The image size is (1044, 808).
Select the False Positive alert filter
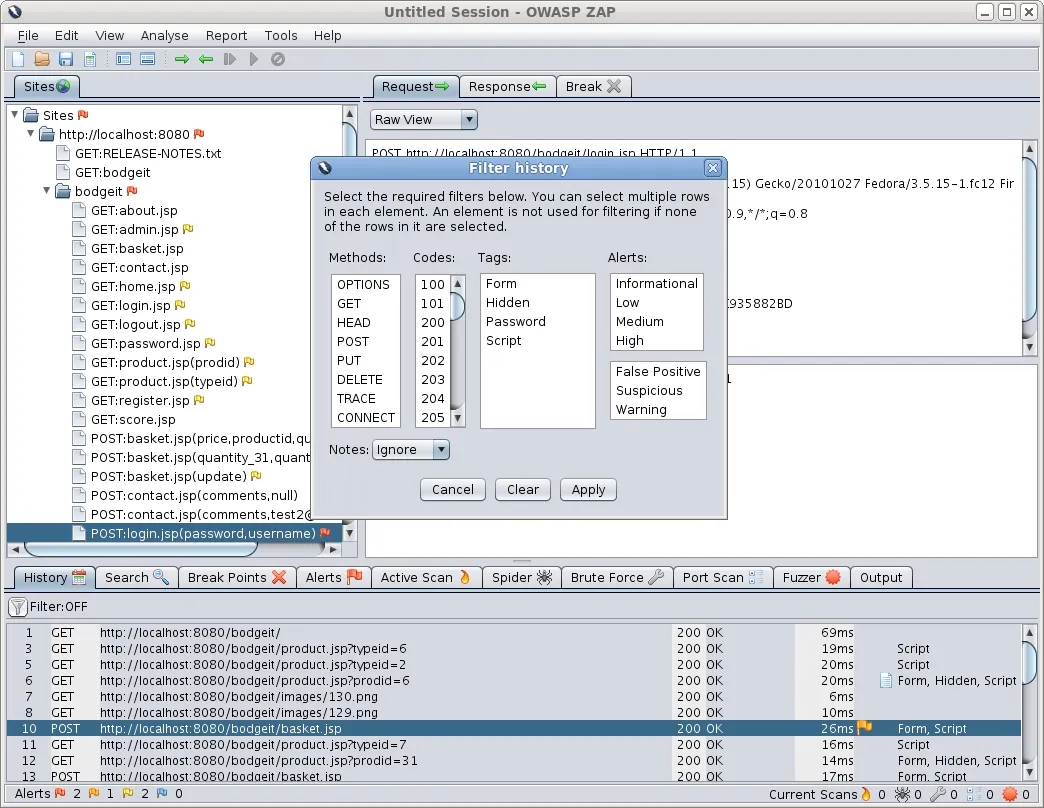(658, 371)
